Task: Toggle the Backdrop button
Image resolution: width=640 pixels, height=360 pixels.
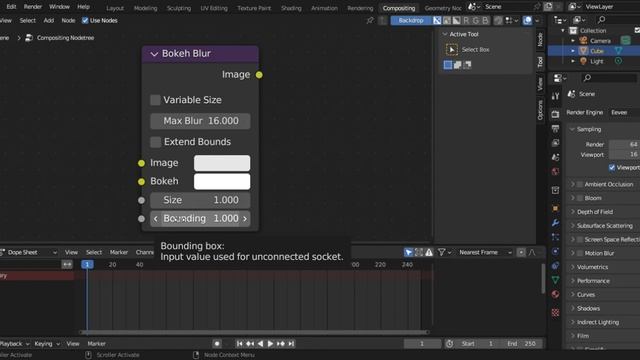Action: (x=411, y=20)
